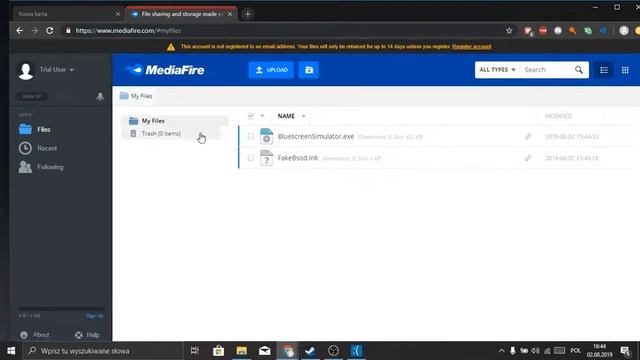Show hidden system tray icons
This screenshot has width=640, height=360.
click(502, 351)
